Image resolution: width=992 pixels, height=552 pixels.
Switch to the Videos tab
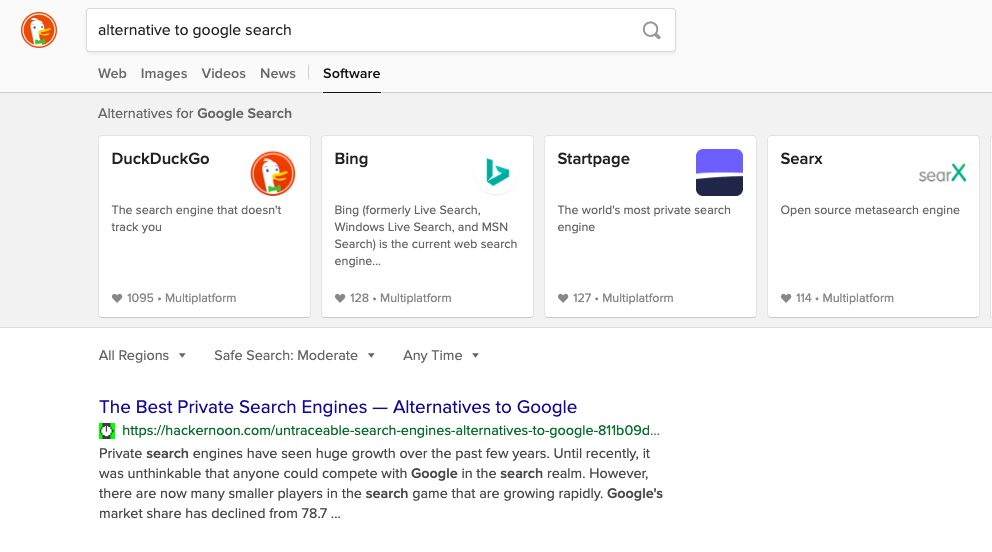click(223, 73)
